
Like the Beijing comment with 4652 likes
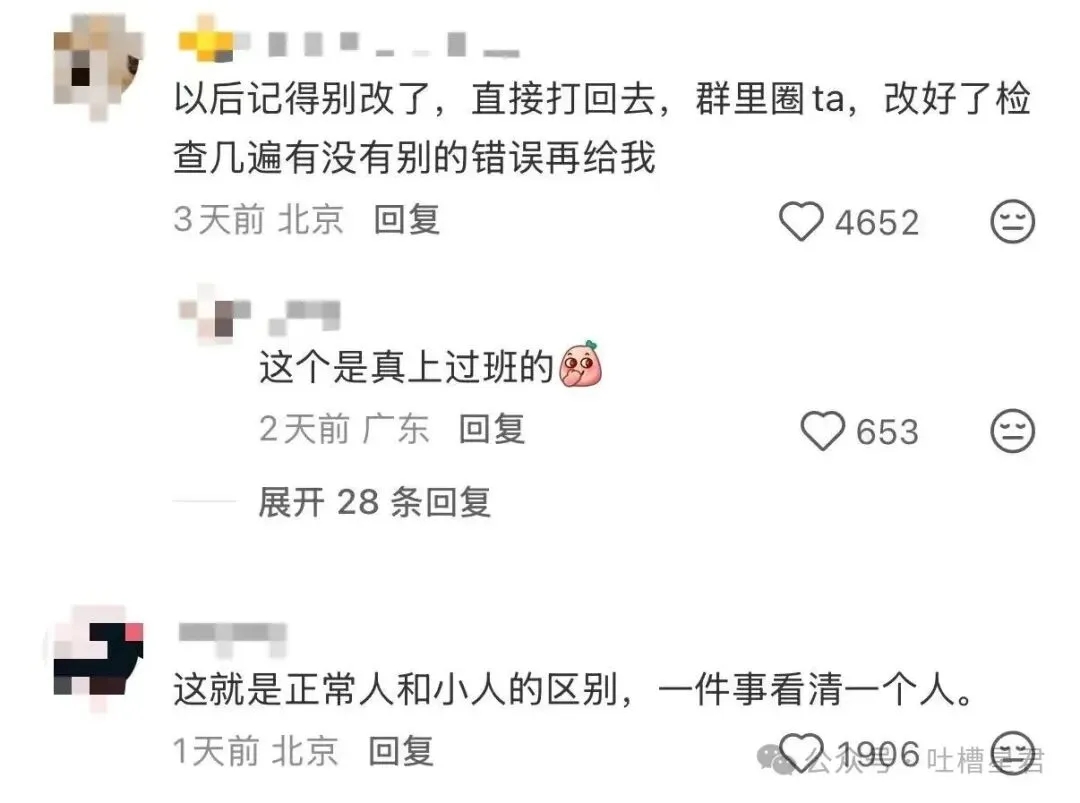[801, 222]
